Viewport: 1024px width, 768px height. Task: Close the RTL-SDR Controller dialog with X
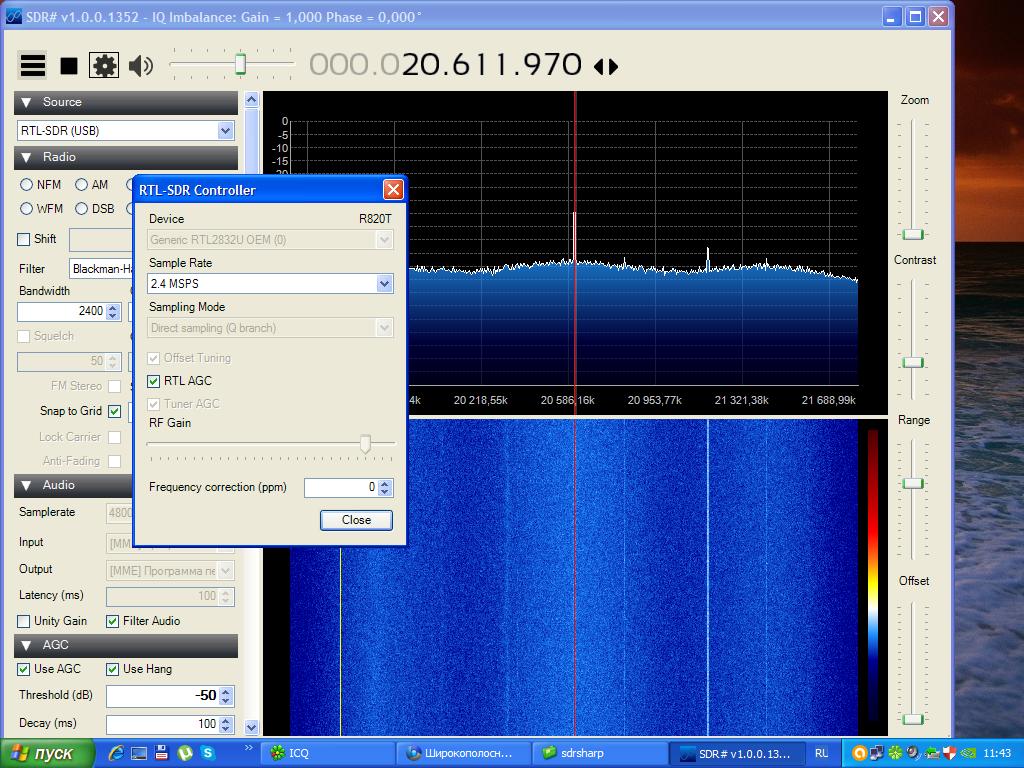(x=393, y=189)
